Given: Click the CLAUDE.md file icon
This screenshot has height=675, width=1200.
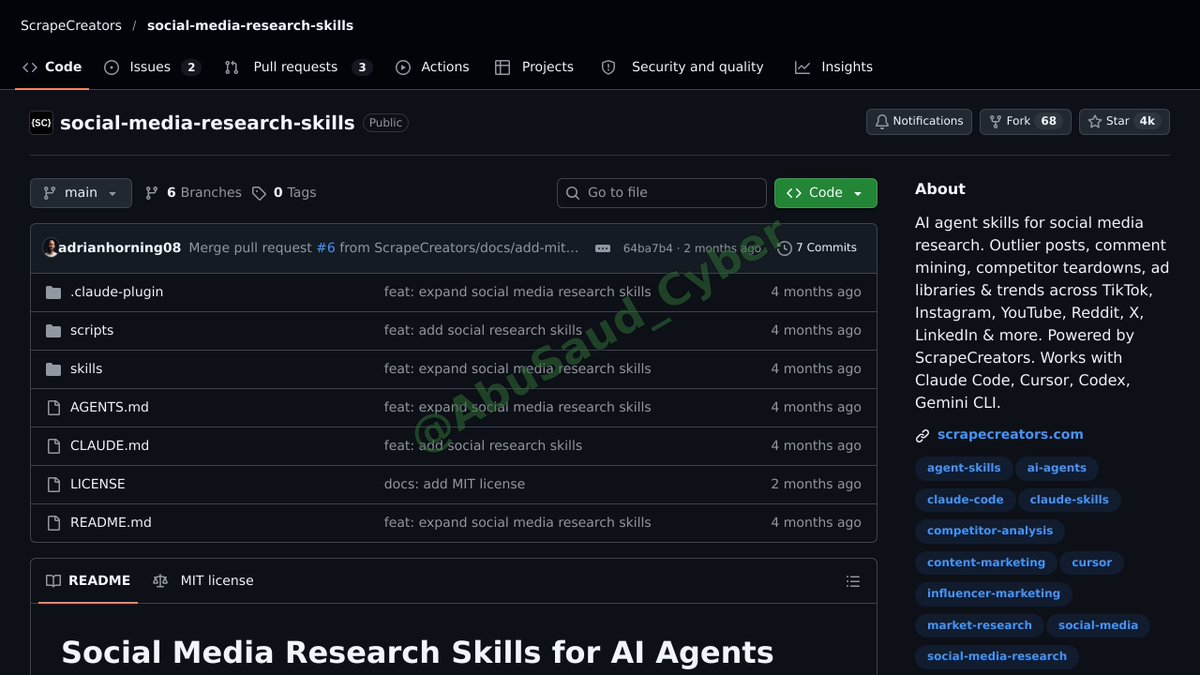Looking at the screenshot, I should pos(54,446).
